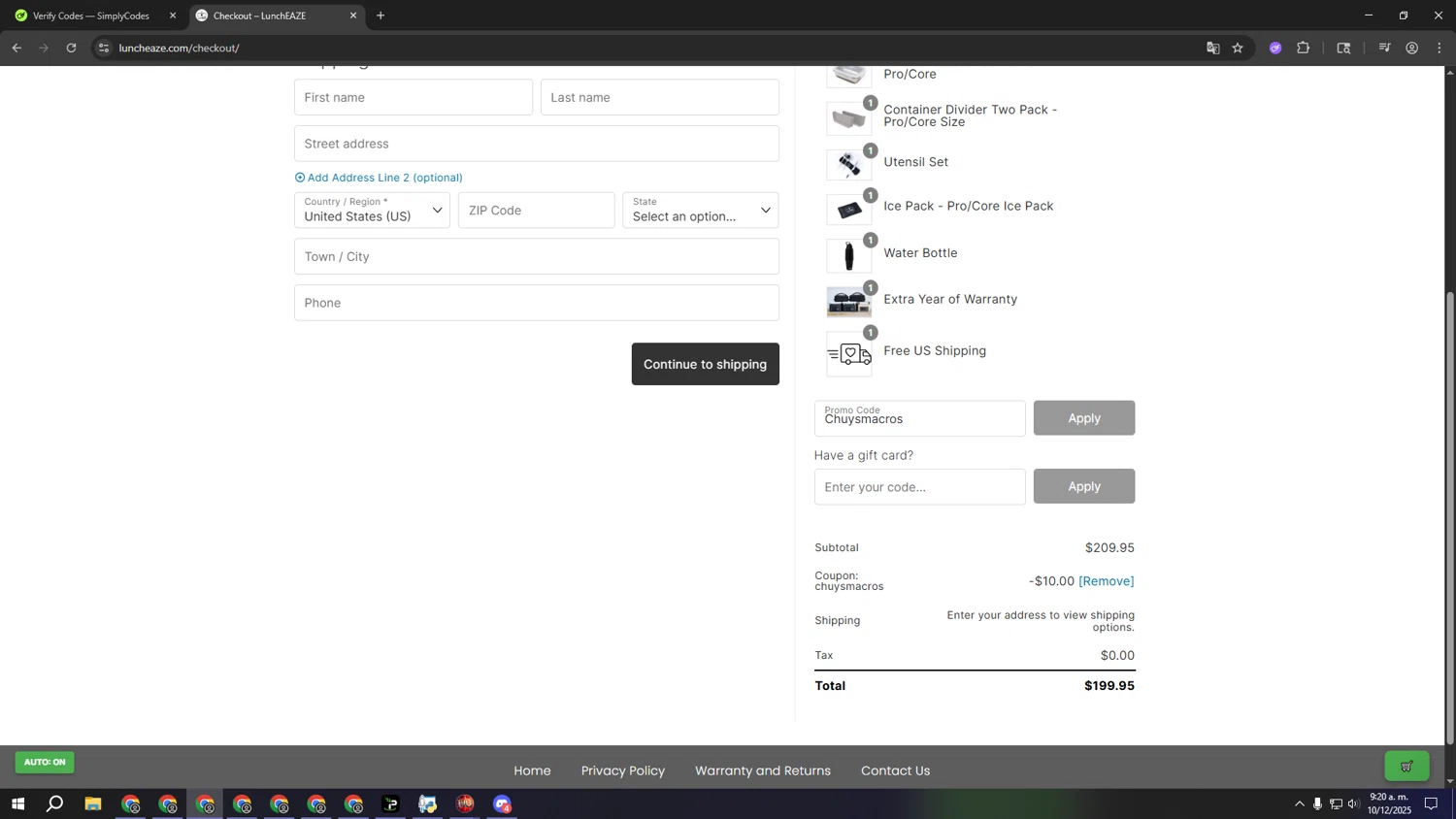This screenshot has width=1456, height=819.
Task: Focus the Last name field
Action: [x=660, y=97]
